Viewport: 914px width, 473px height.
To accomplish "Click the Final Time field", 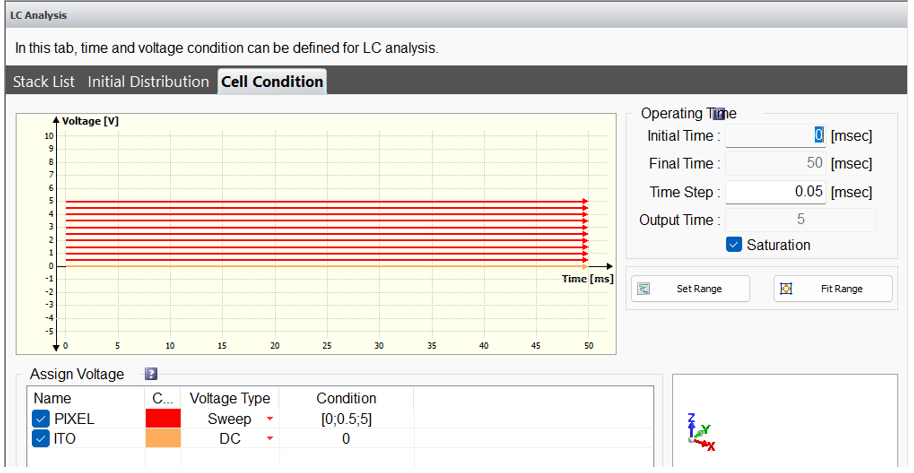I will coord(775,164).
